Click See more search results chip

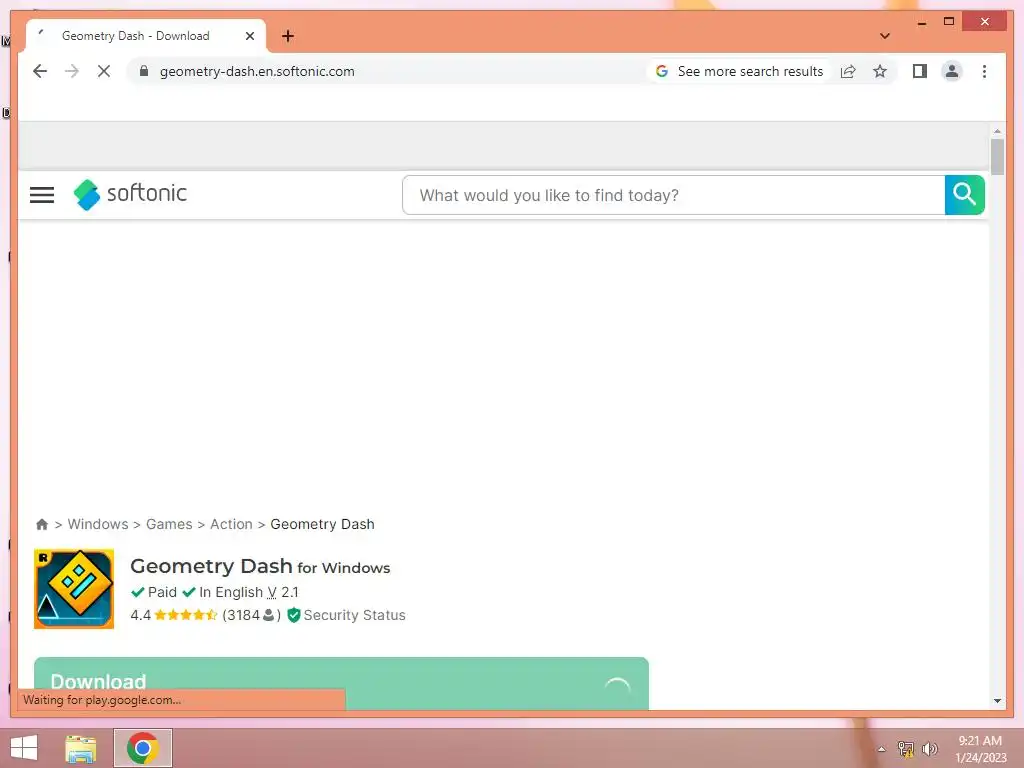740,71
